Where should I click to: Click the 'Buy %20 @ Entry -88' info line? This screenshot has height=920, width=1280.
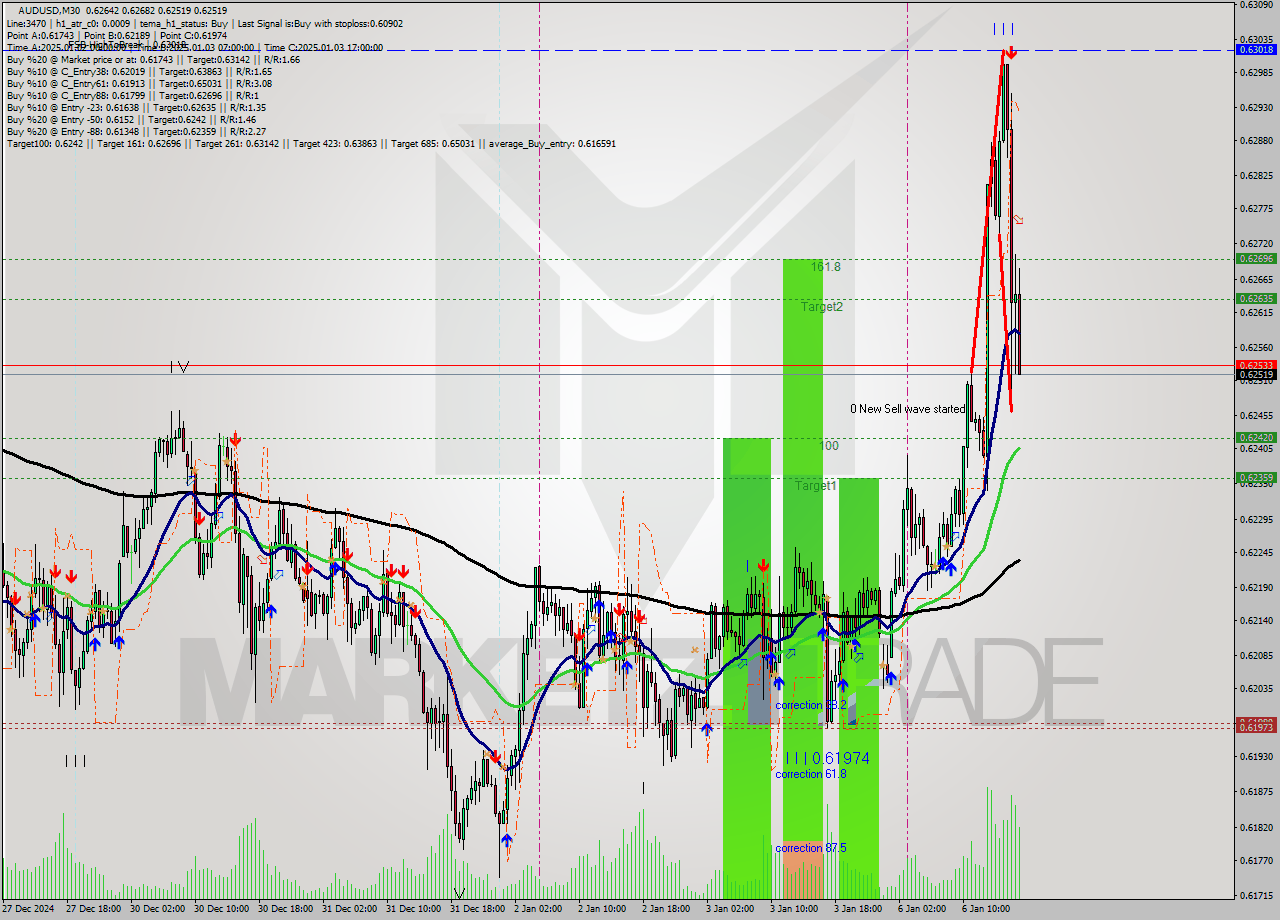tap(136, 131)
